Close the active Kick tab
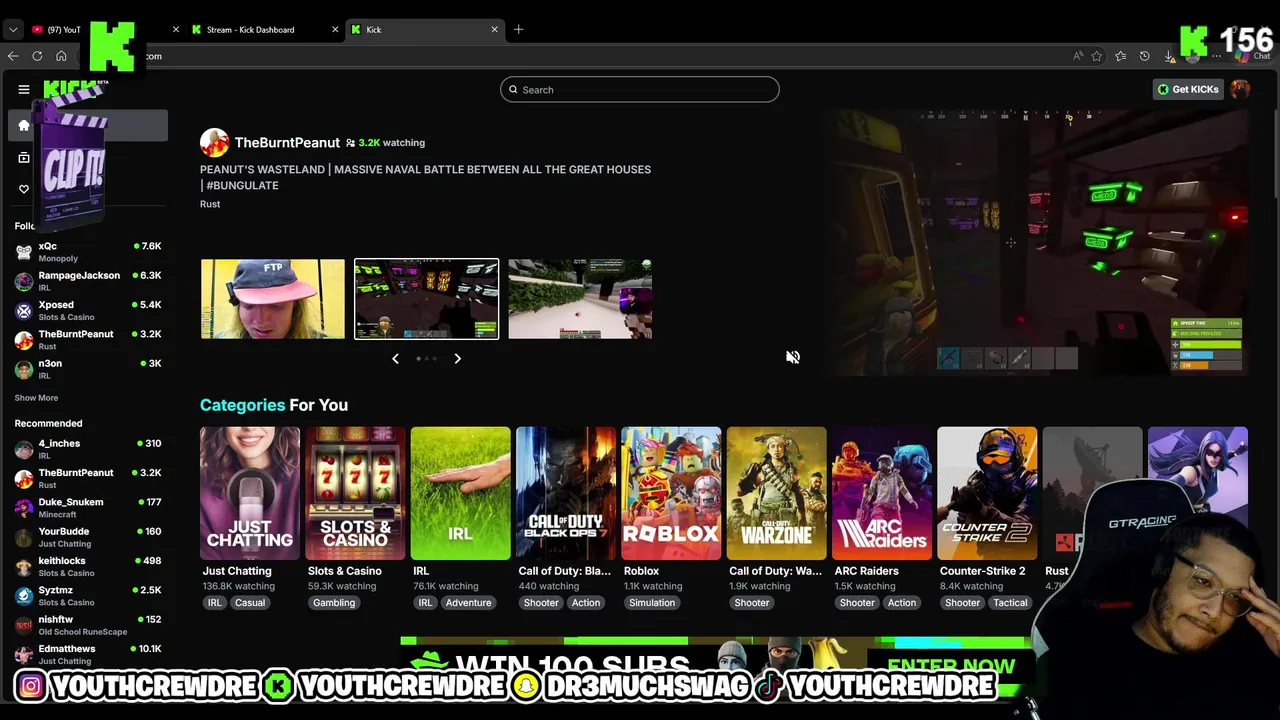Image resolution: width=1280 pixels, height=720 pixels. [494, 30]
